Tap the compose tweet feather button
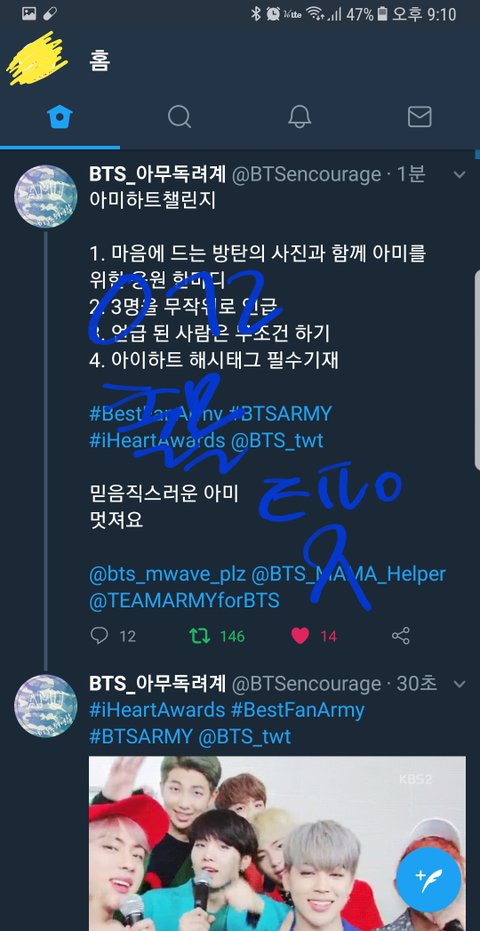The height and width of the screenshot is (931, 480). click(x=430, y=875)
